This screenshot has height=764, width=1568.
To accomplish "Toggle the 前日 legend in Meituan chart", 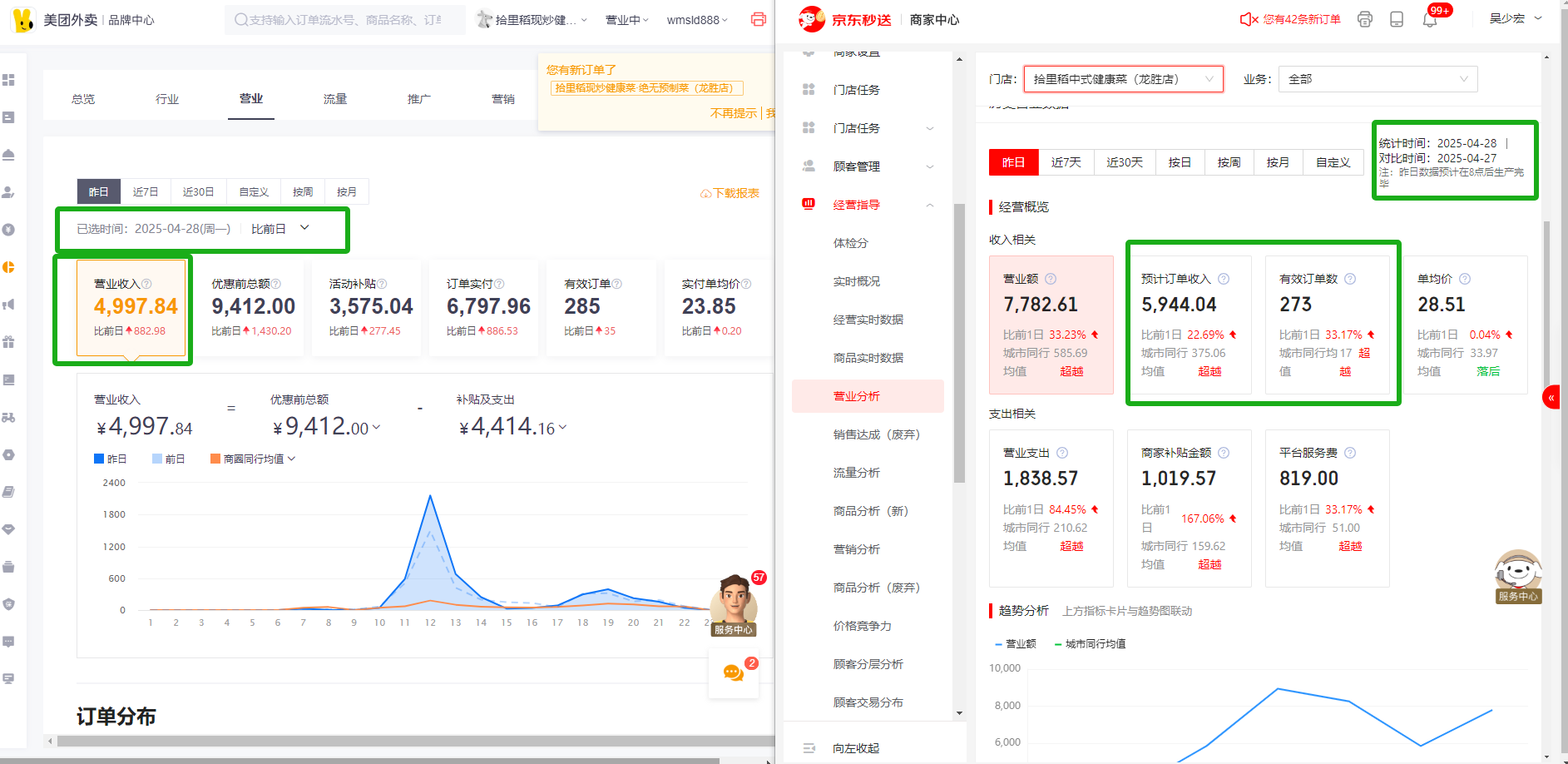I will click(x=168, y=459).
